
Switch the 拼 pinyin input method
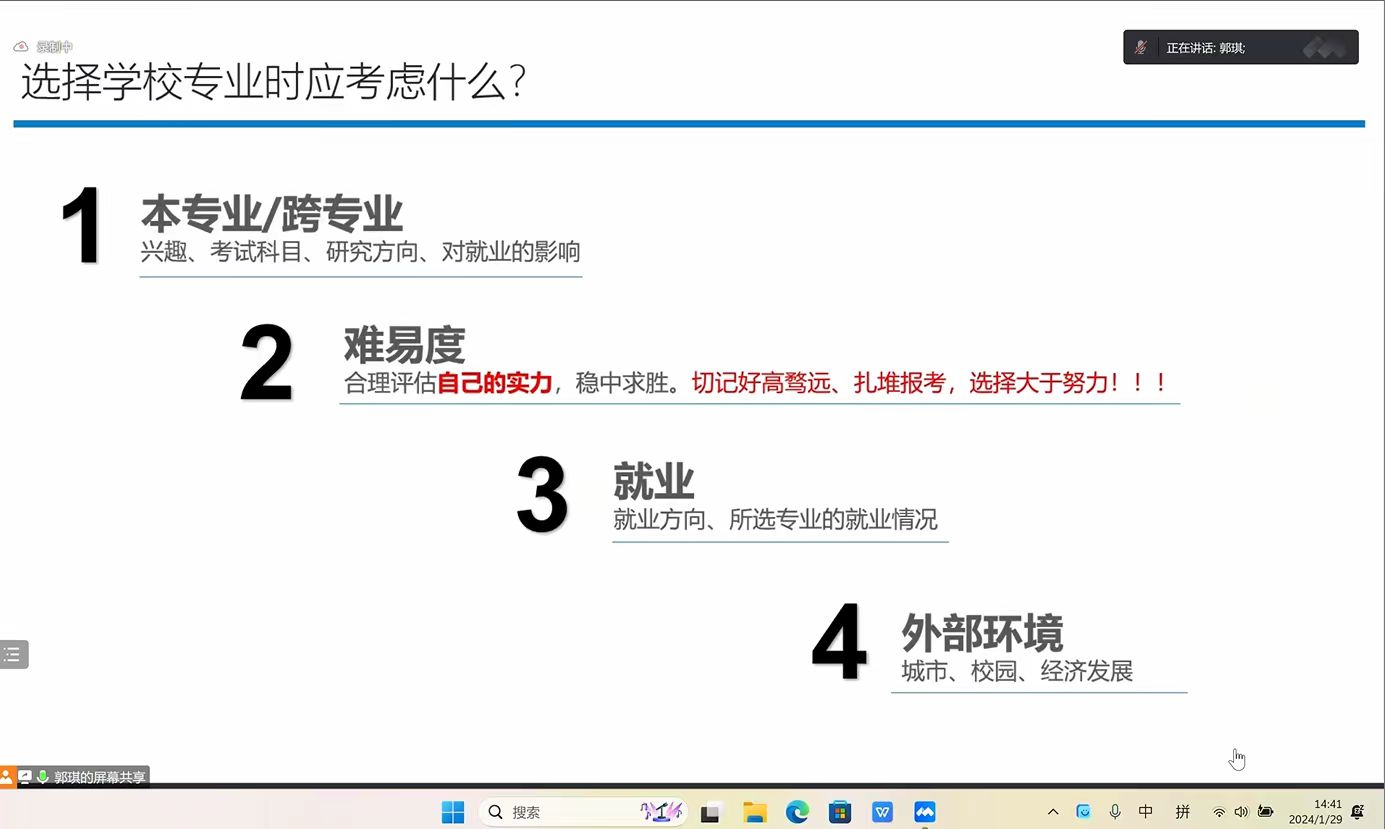click(x=1183, y=812)
